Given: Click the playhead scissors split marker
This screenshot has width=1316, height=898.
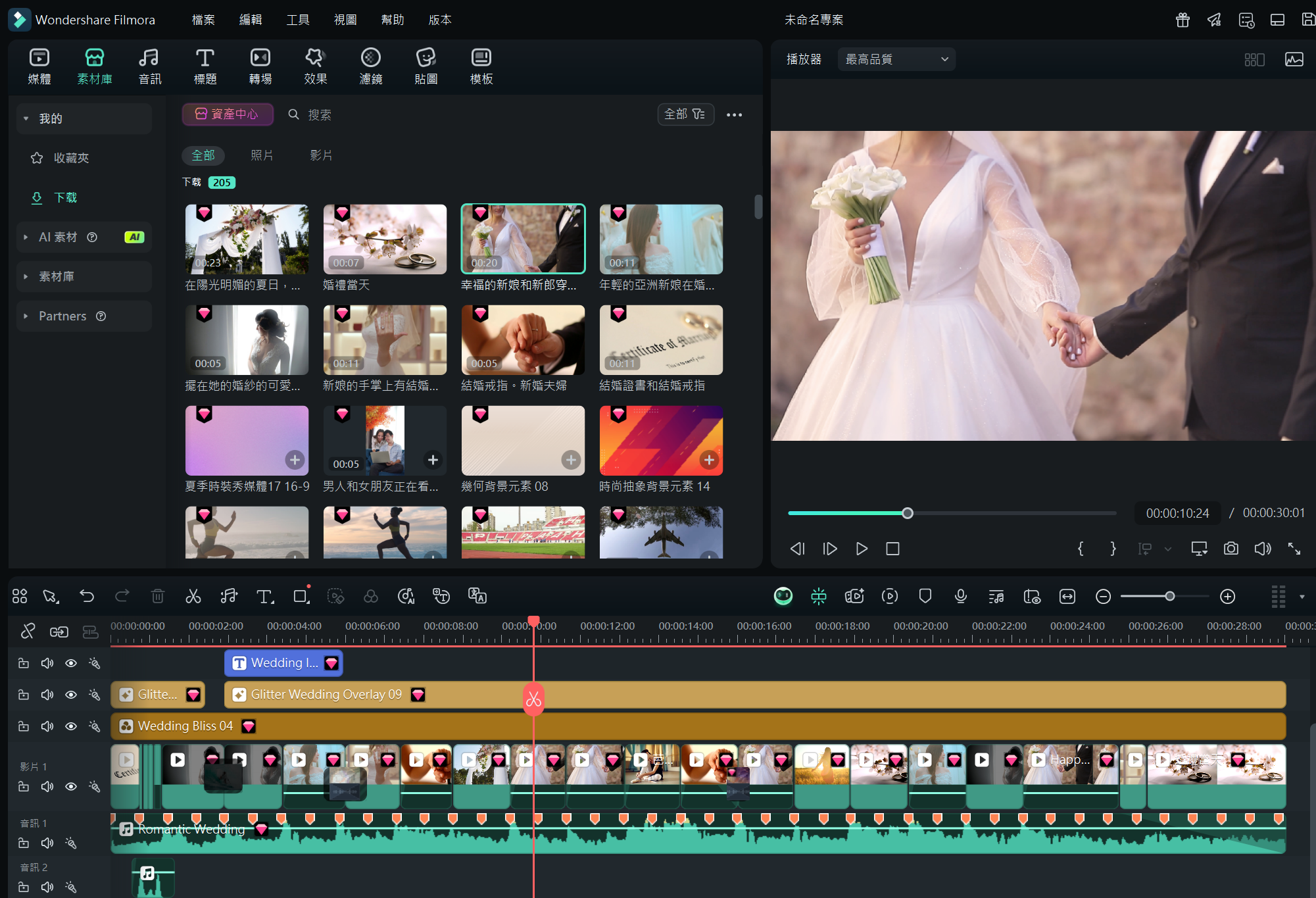Looking at the screenshot, I should 533,699.
